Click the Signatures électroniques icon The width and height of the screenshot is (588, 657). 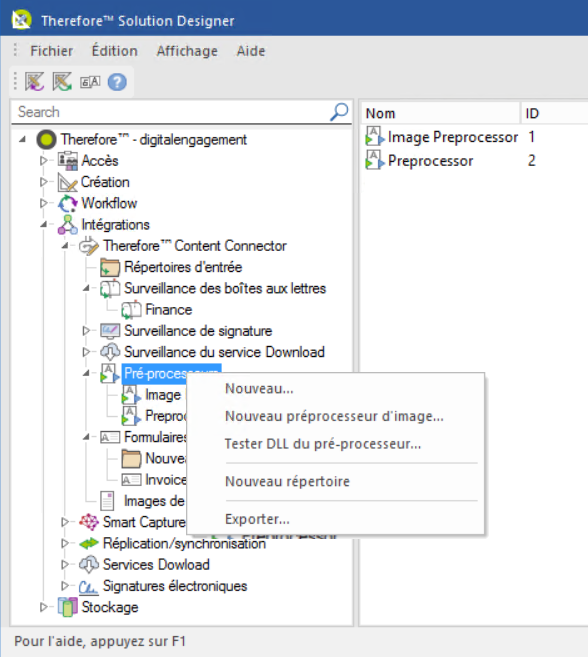coord(89,587)
